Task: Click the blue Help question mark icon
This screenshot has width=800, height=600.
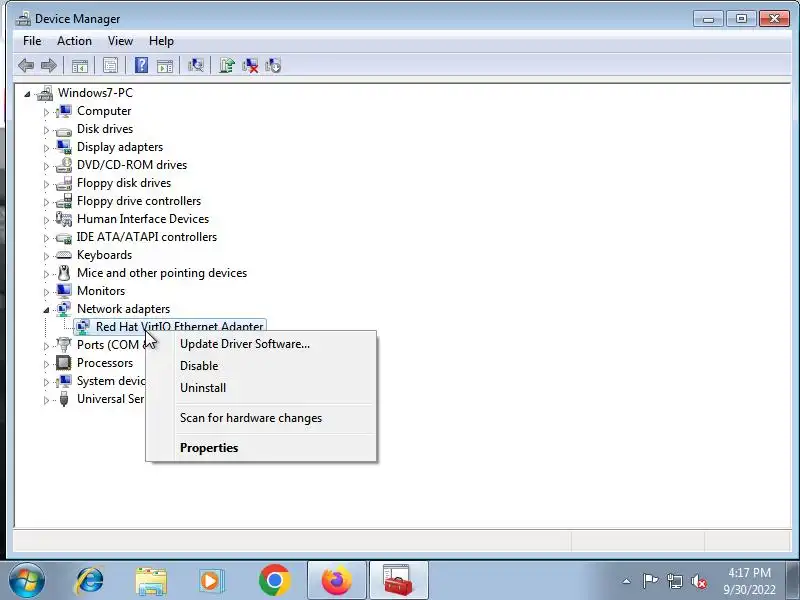Action: [141, 65]
